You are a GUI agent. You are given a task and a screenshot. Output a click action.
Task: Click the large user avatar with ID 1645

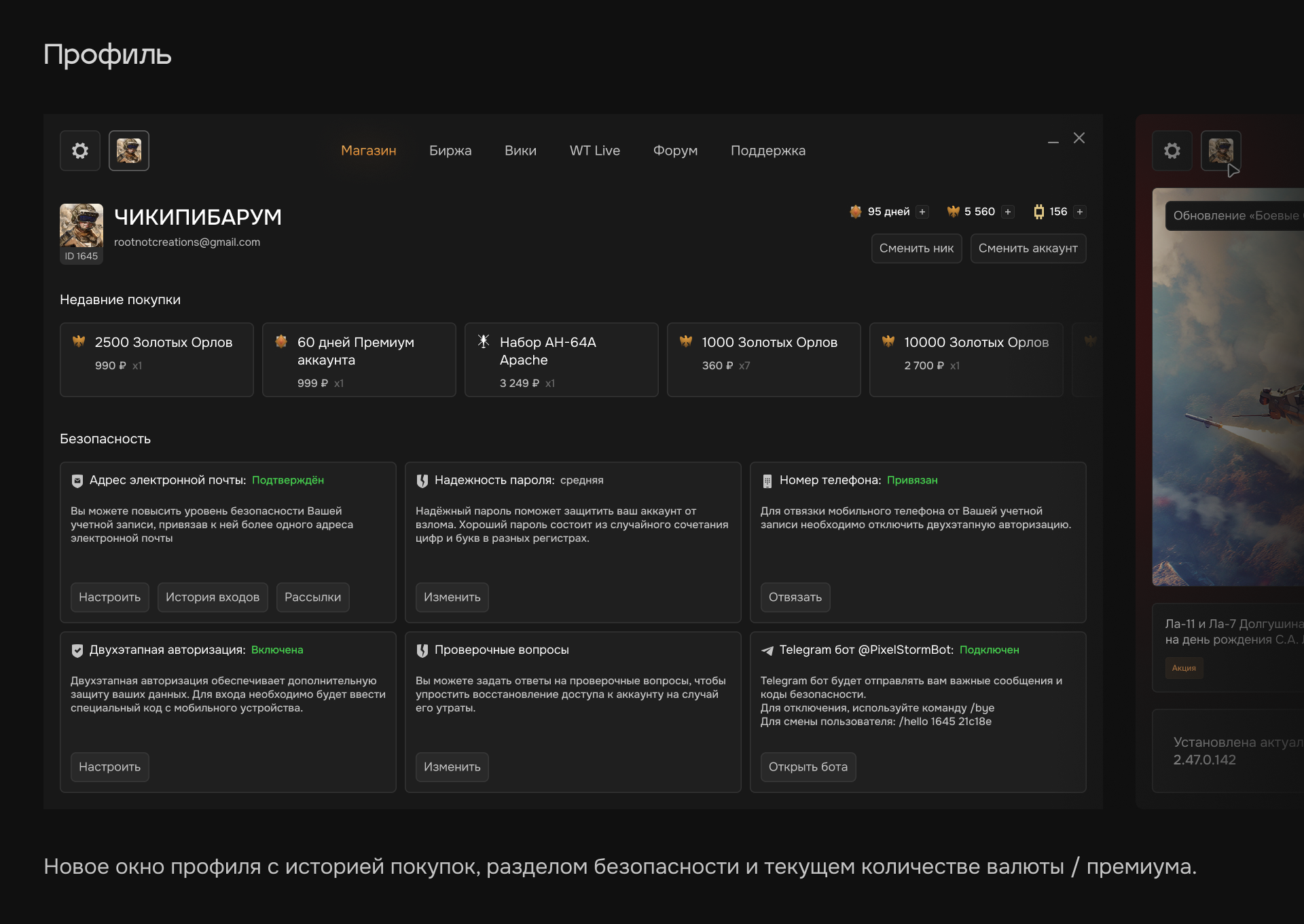point(81,226)
